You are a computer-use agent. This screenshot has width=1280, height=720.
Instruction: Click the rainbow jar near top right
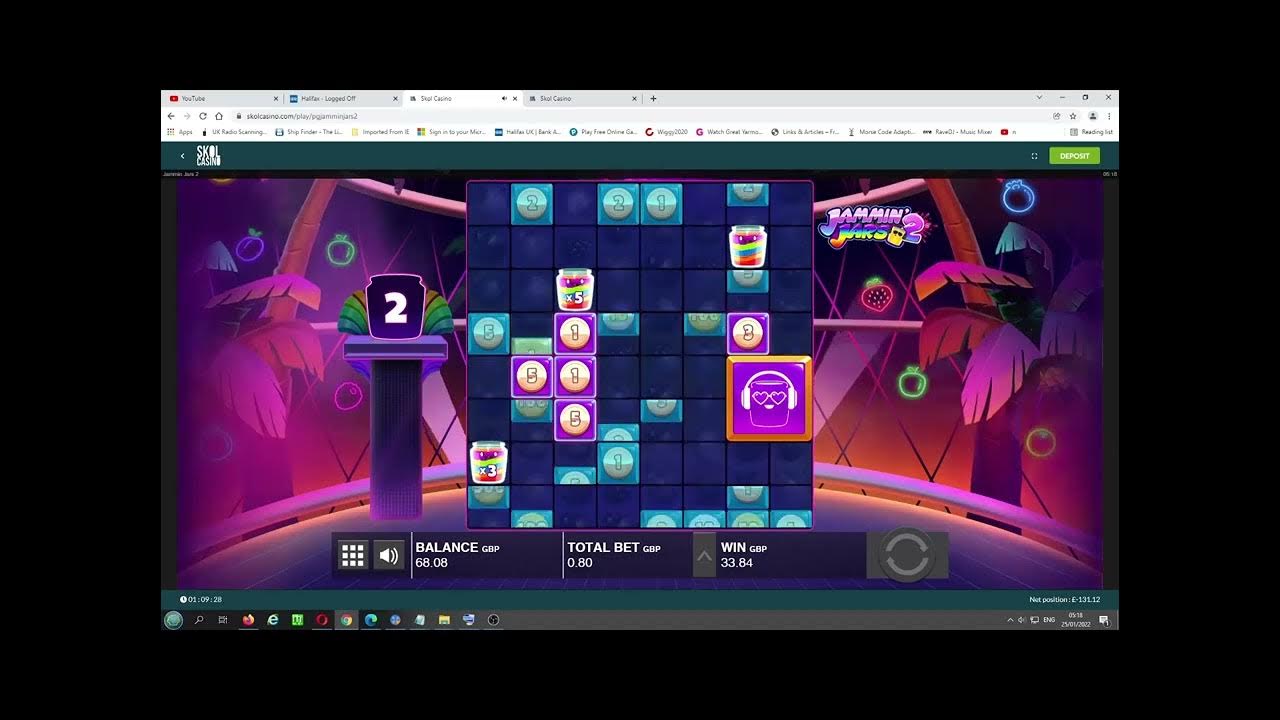click(x=748, y=247)
